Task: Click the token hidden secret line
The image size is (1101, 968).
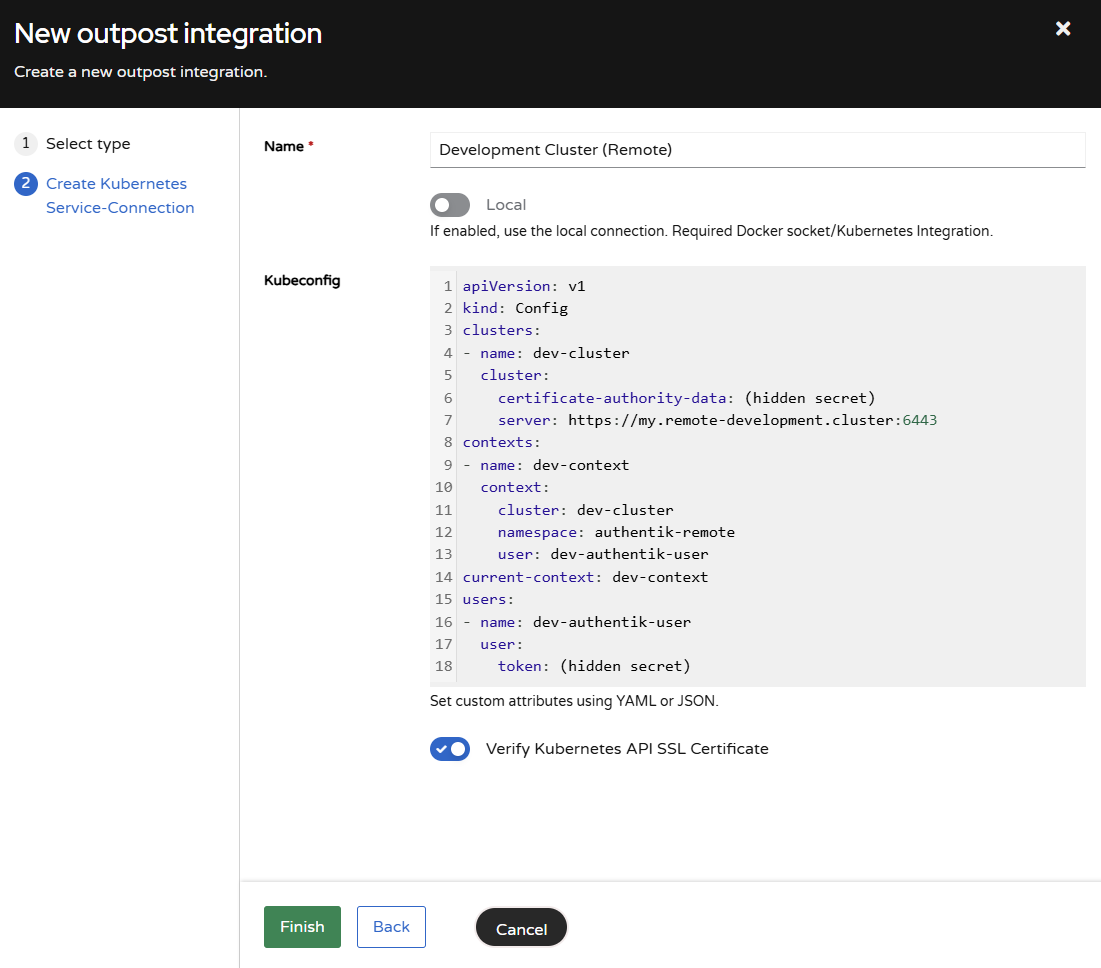Action: pos(594,666)
